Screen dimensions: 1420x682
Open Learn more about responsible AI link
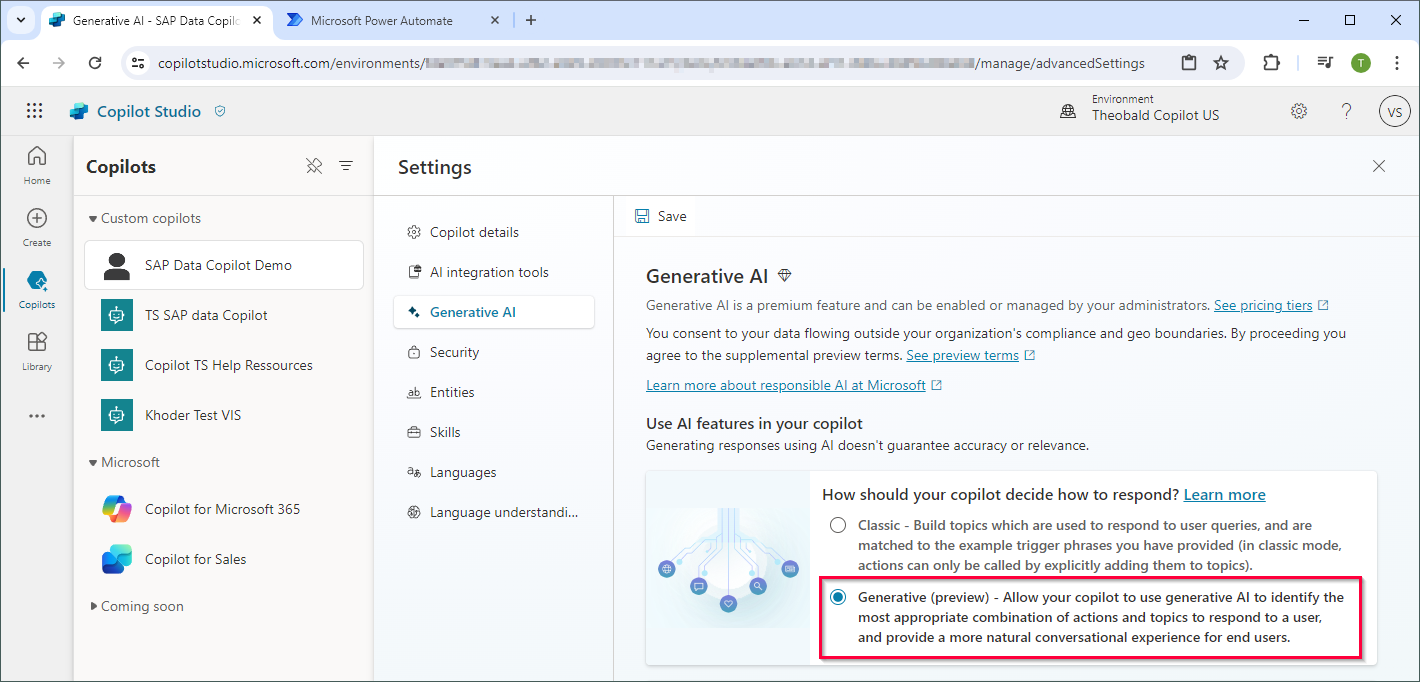[786, 385]
